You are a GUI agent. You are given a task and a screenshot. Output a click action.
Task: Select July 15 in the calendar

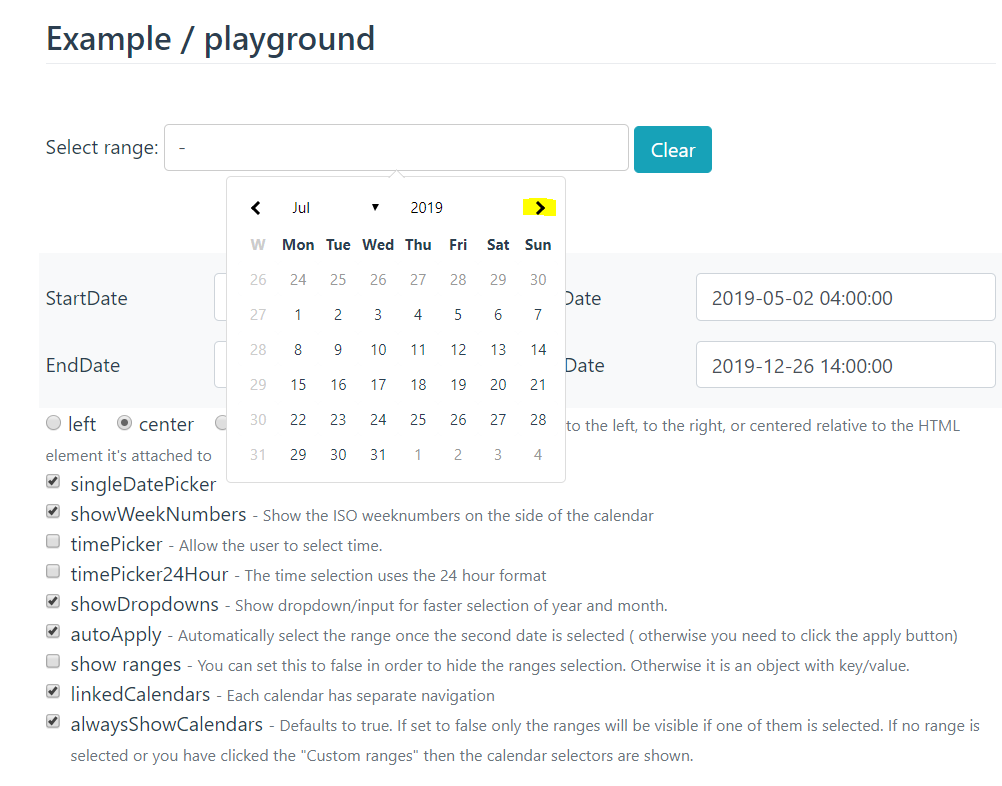298,384
